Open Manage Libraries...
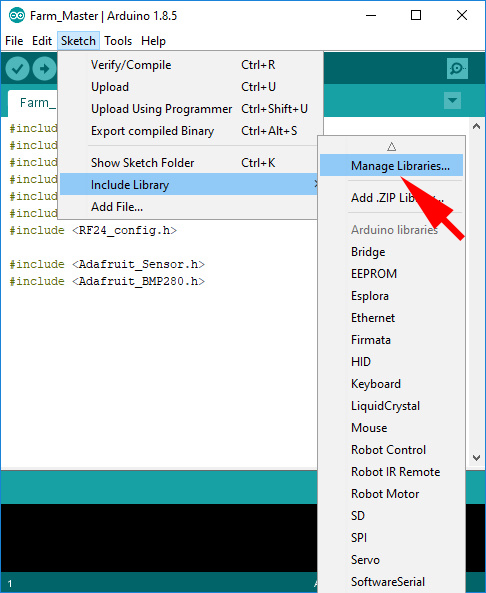 [x=391, y=165]
